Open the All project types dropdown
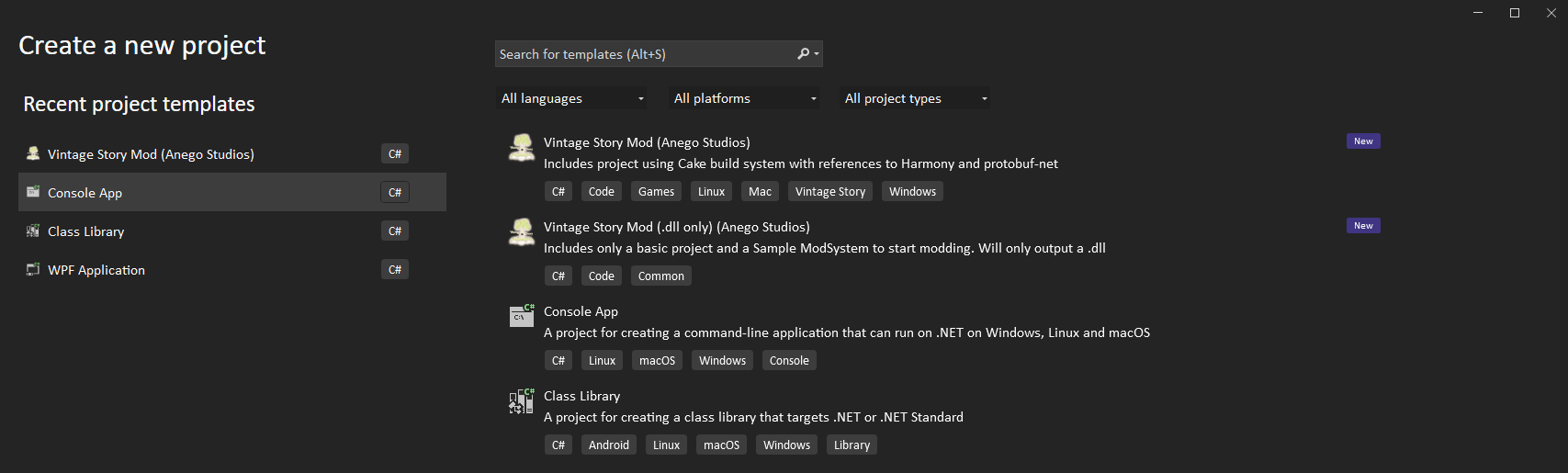Screen dimensions: 1568x473 916,98
